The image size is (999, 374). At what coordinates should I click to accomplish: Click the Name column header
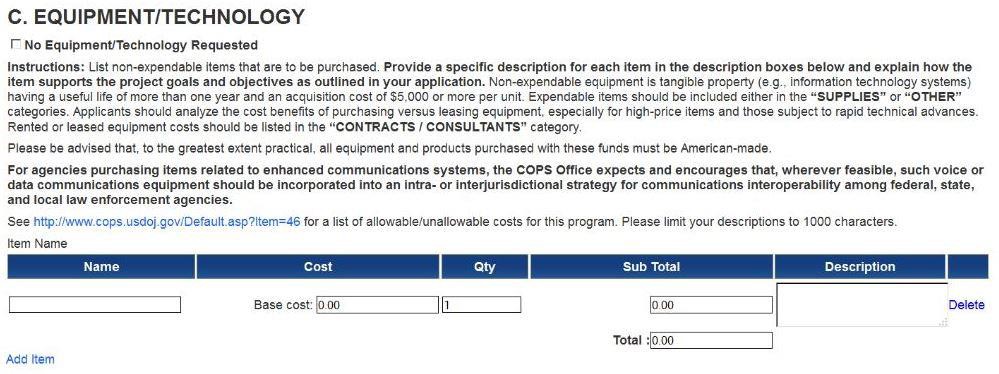[101, 266]
